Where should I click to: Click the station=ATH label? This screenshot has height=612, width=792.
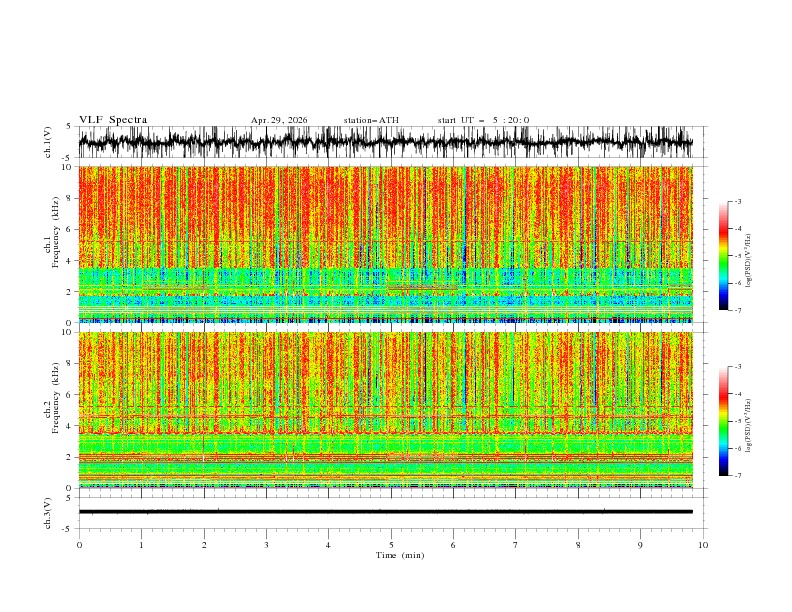click(x=371, y=120)
